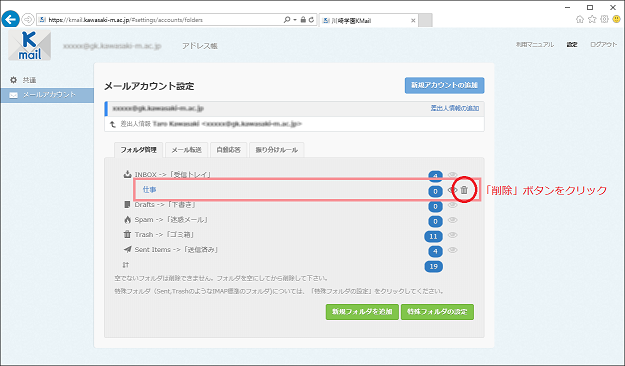Click the Trash folder bin icon
The width and height of the screenshot is (625, 366).
(x=127, y=234)
